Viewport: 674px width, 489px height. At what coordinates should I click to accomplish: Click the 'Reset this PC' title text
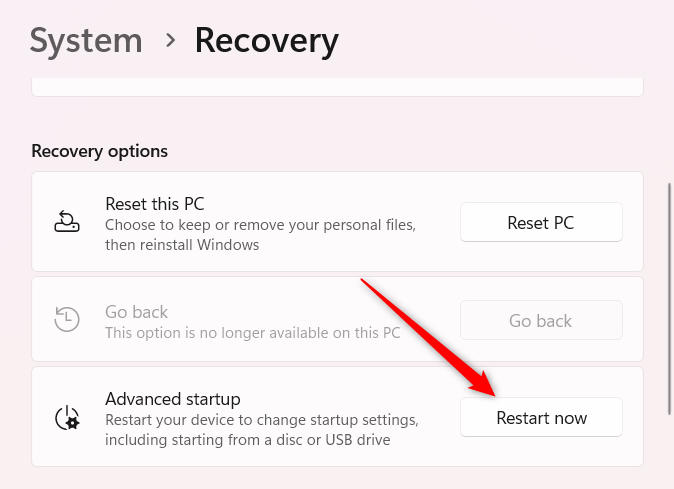(x=155, y=204)
